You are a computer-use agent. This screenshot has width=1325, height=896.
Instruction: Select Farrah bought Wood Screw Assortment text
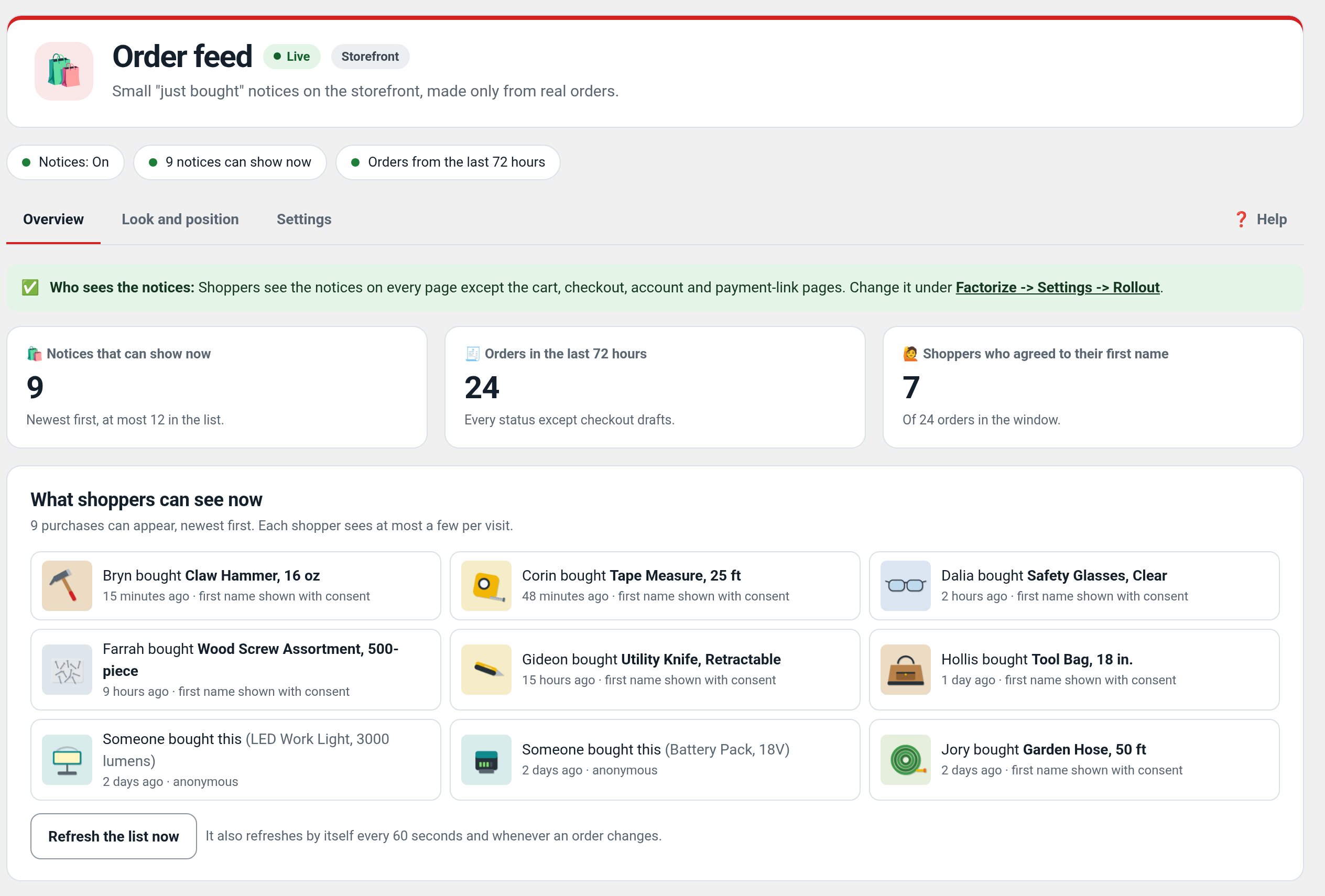[x=251, y=660]
